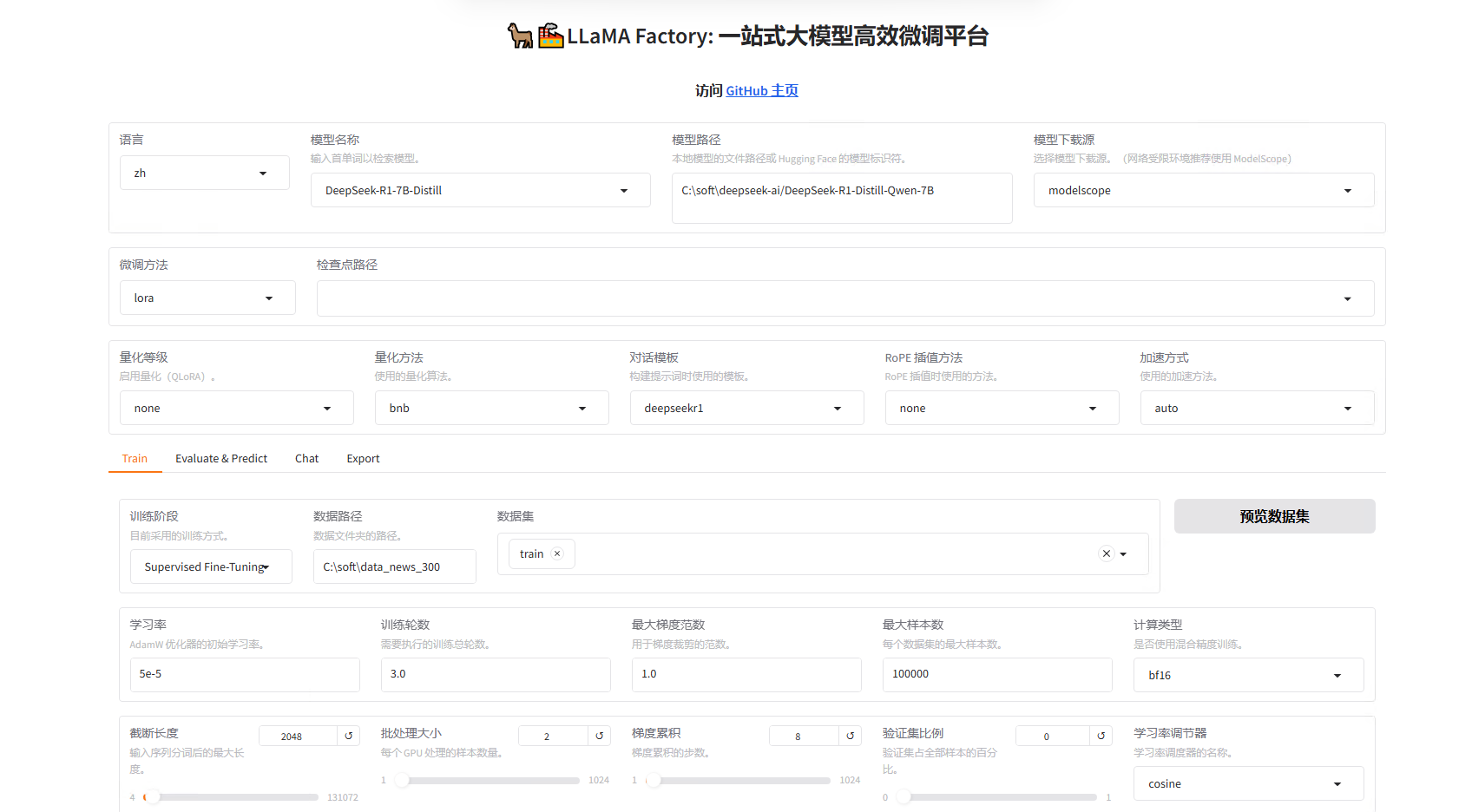Screen dimensions: 1472x812
Task: Expand the 检查点路径 dropdown
Action: coord(845,298)
